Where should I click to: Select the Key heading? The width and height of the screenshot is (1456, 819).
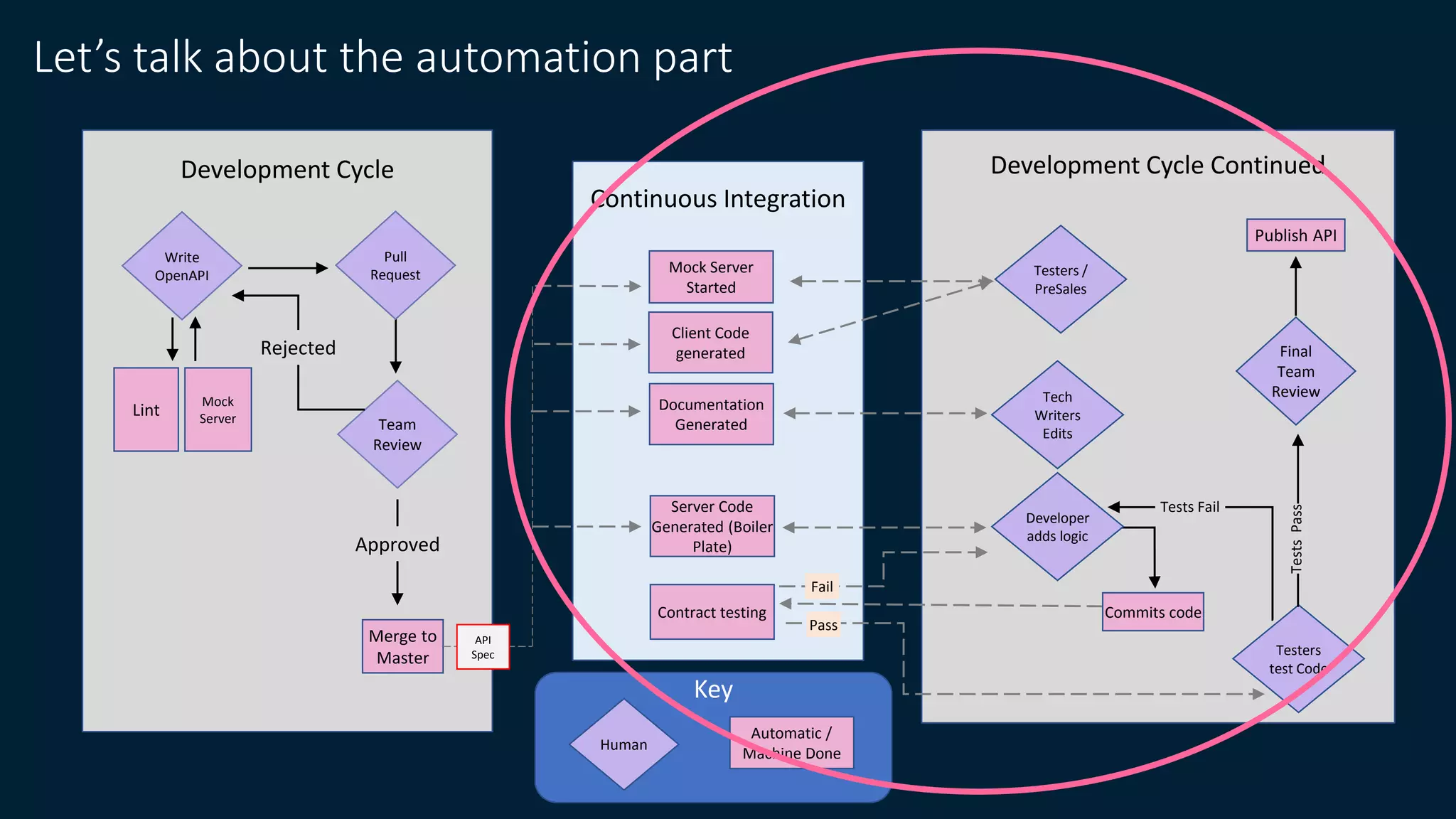[x=713, y=690]
